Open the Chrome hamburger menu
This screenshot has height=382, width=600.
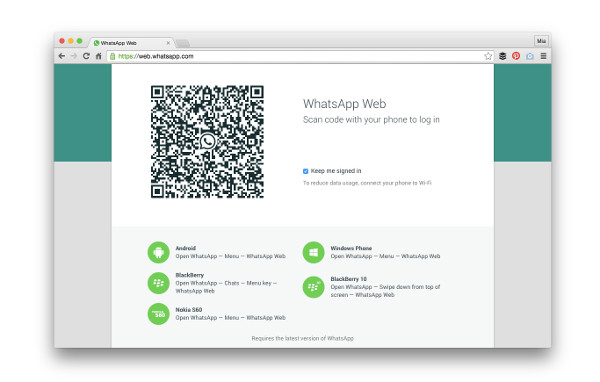click(x=543, y=56)
